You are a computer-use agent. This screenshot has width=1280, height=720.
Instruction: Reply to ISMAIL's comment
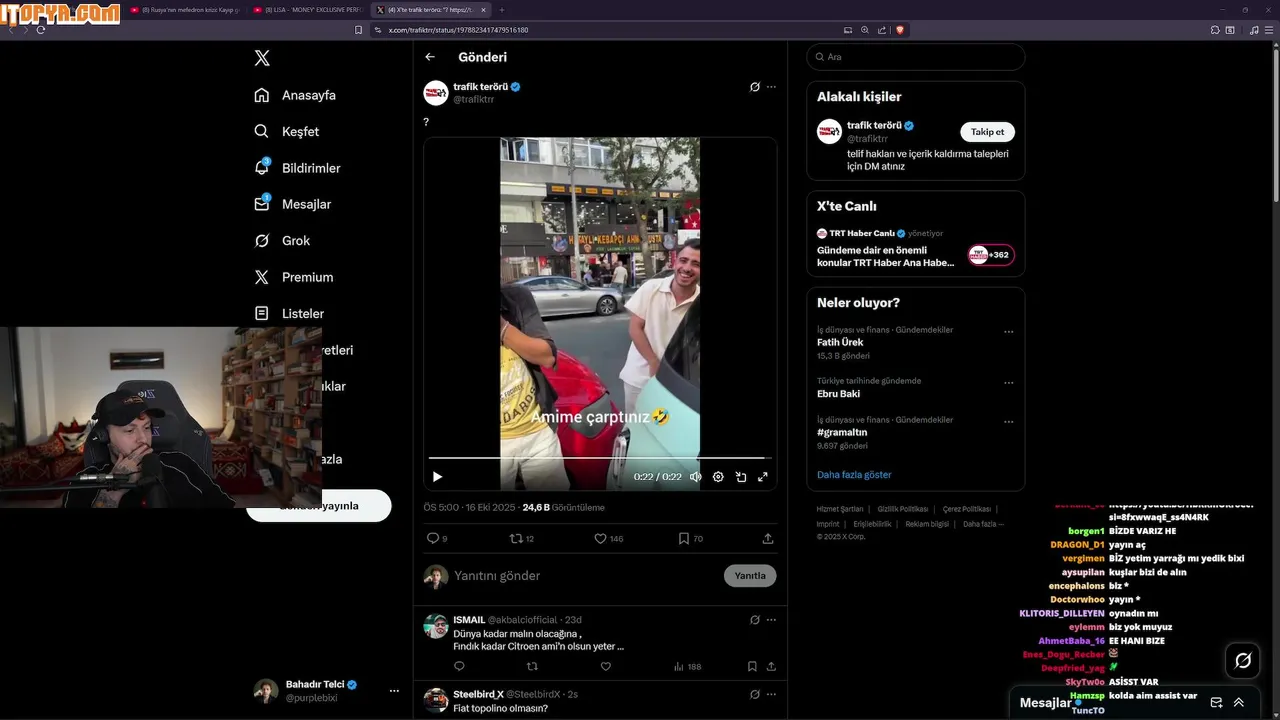point(459,666)
